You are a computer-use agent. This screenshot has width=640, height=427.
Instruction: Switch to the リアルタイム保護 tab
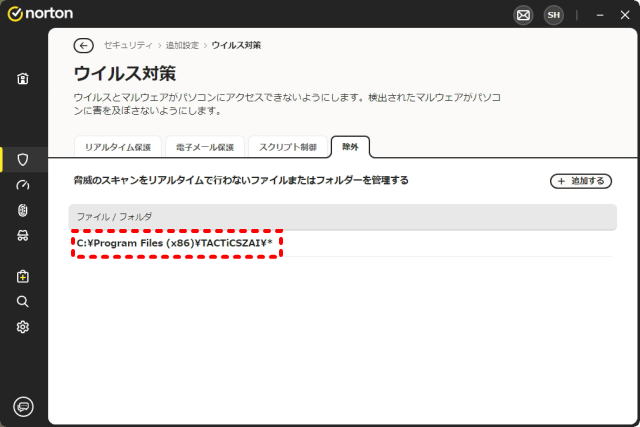(x=118, y=147)
